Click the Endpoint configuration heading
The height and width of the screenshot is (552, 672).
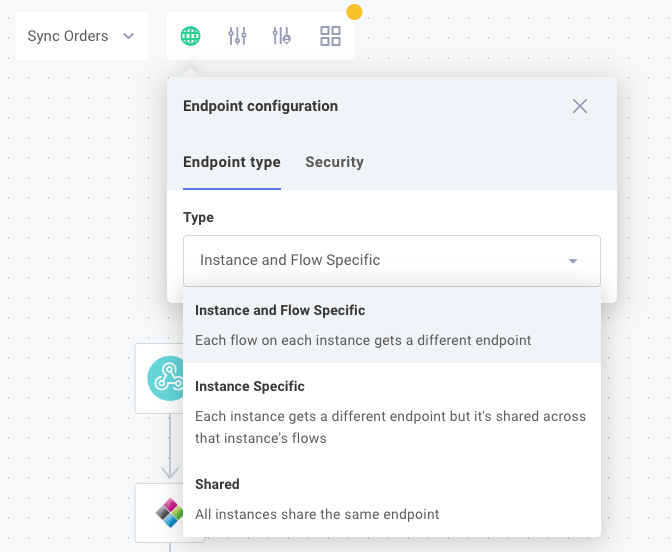[261, 106]
